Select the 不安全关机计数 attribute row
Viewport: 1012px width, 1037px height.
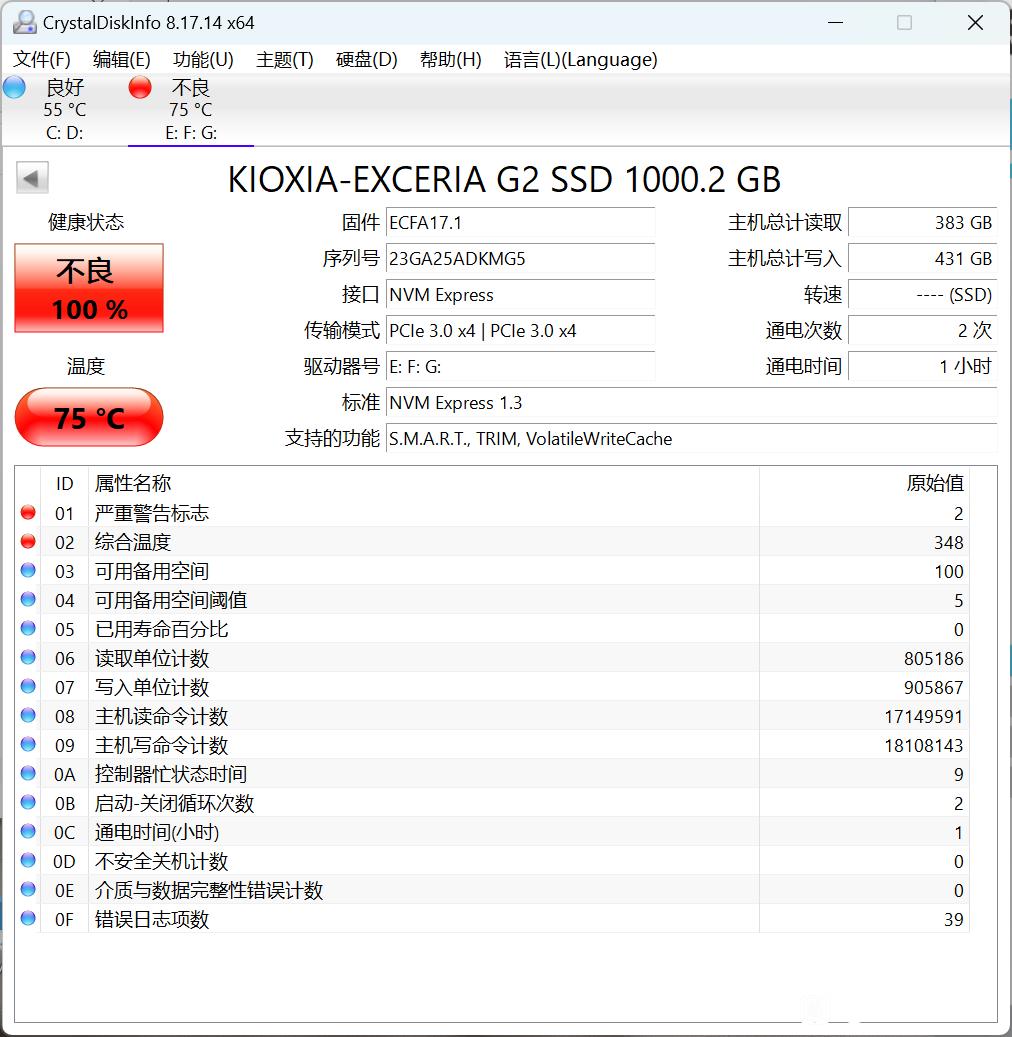click(x=492, y=860)
